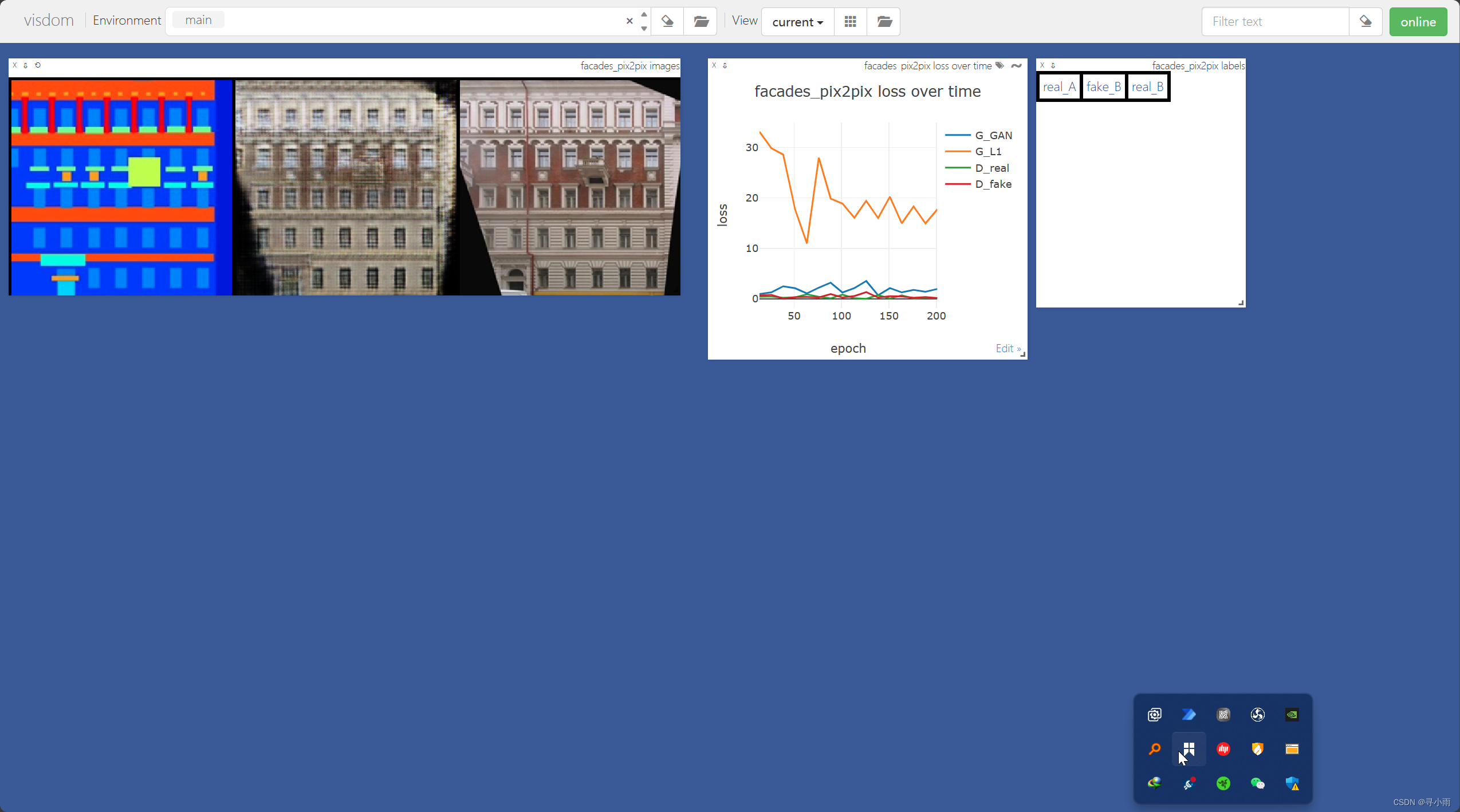This screenshot has width=1460, height=812.
Task: Open the manage environments folder icon
Action: (x=701, y=22)
